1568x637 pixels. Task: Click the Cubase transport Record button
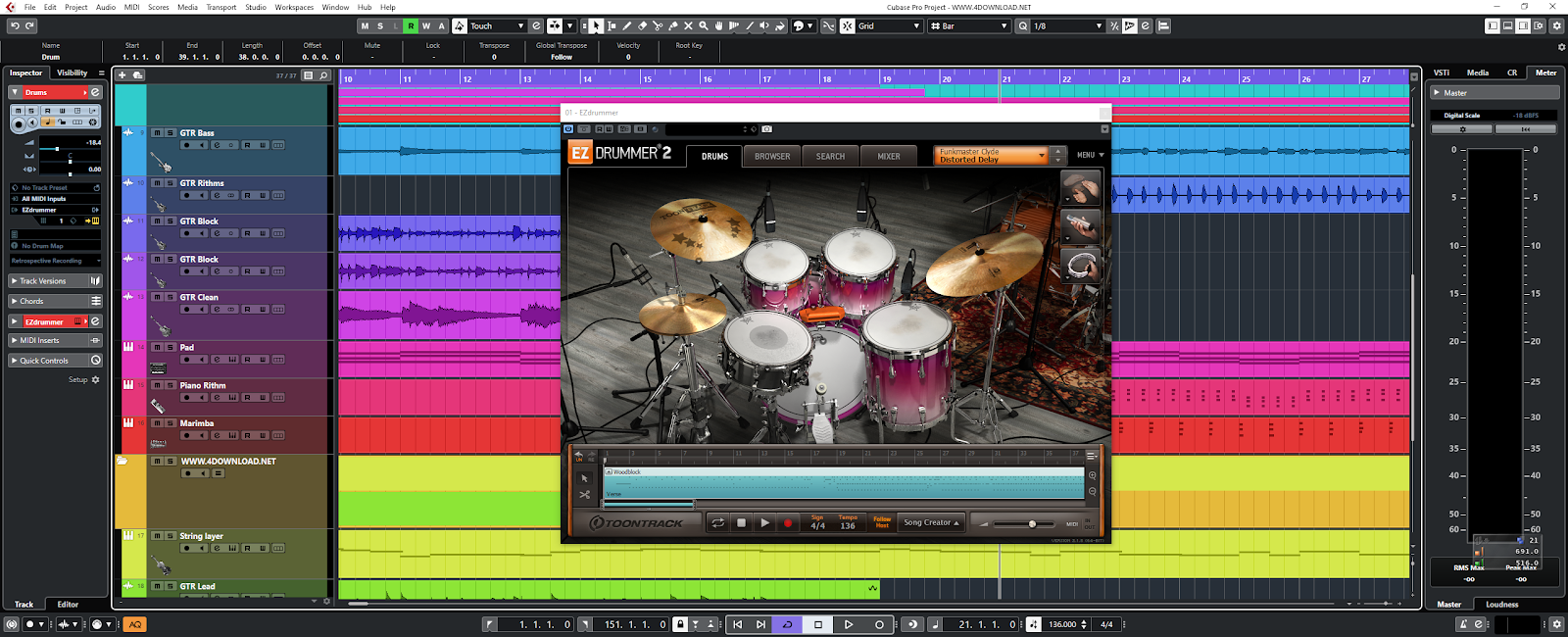point(879,624)
